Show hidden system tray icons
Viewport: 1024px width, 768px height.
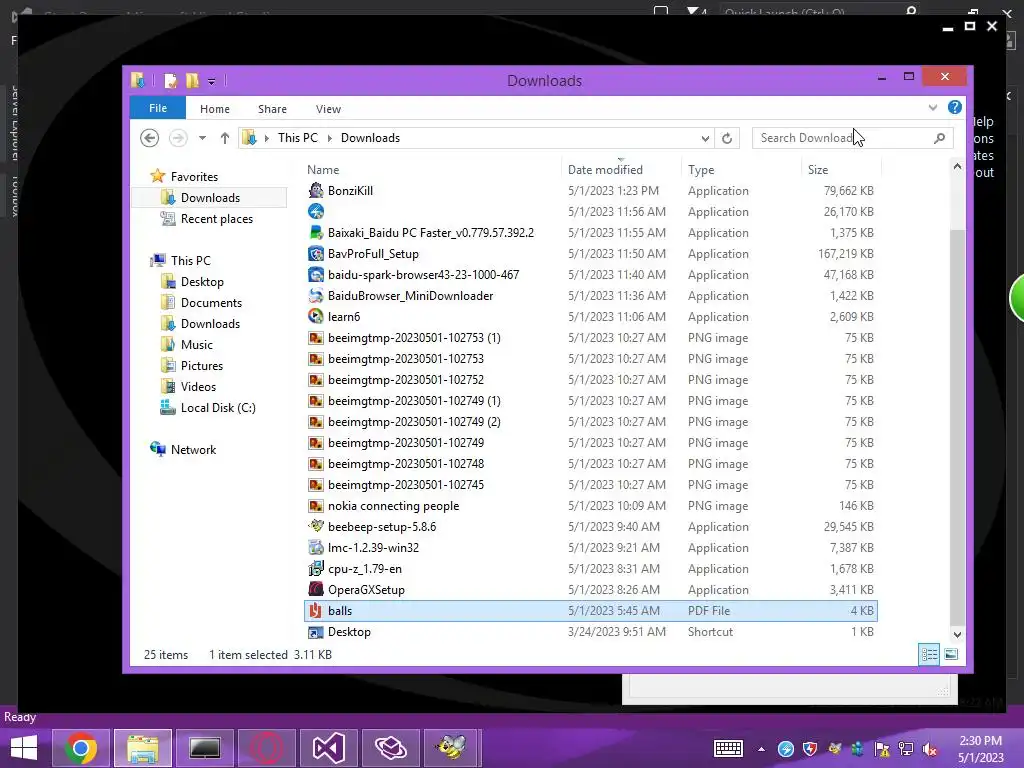(761, 749)
